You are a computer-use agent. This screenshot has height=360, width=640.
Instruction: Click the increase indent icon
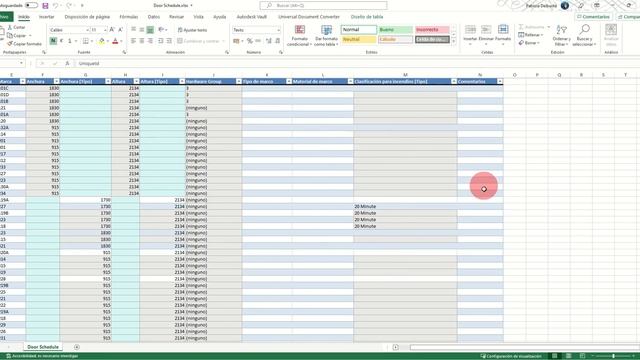pos(169,41)
